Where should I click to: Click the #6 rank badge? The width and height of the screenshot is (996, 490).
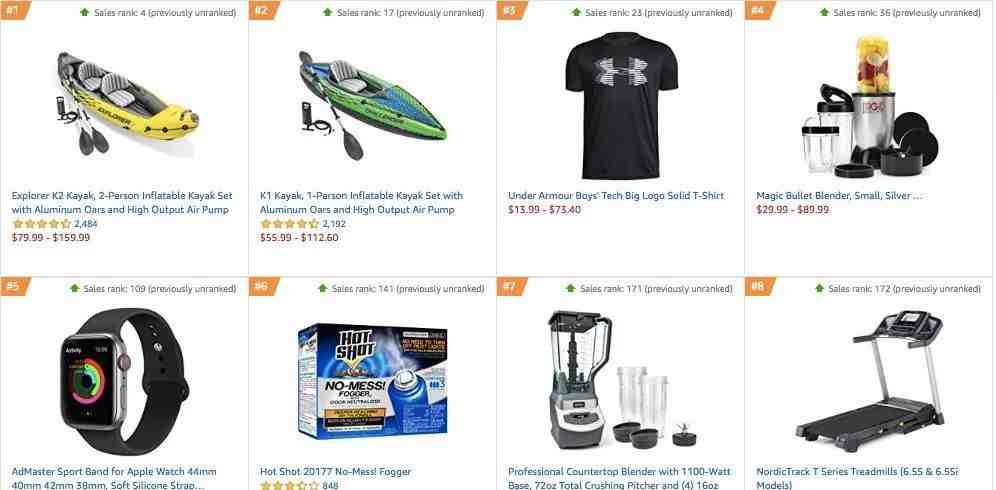point(260,286)
